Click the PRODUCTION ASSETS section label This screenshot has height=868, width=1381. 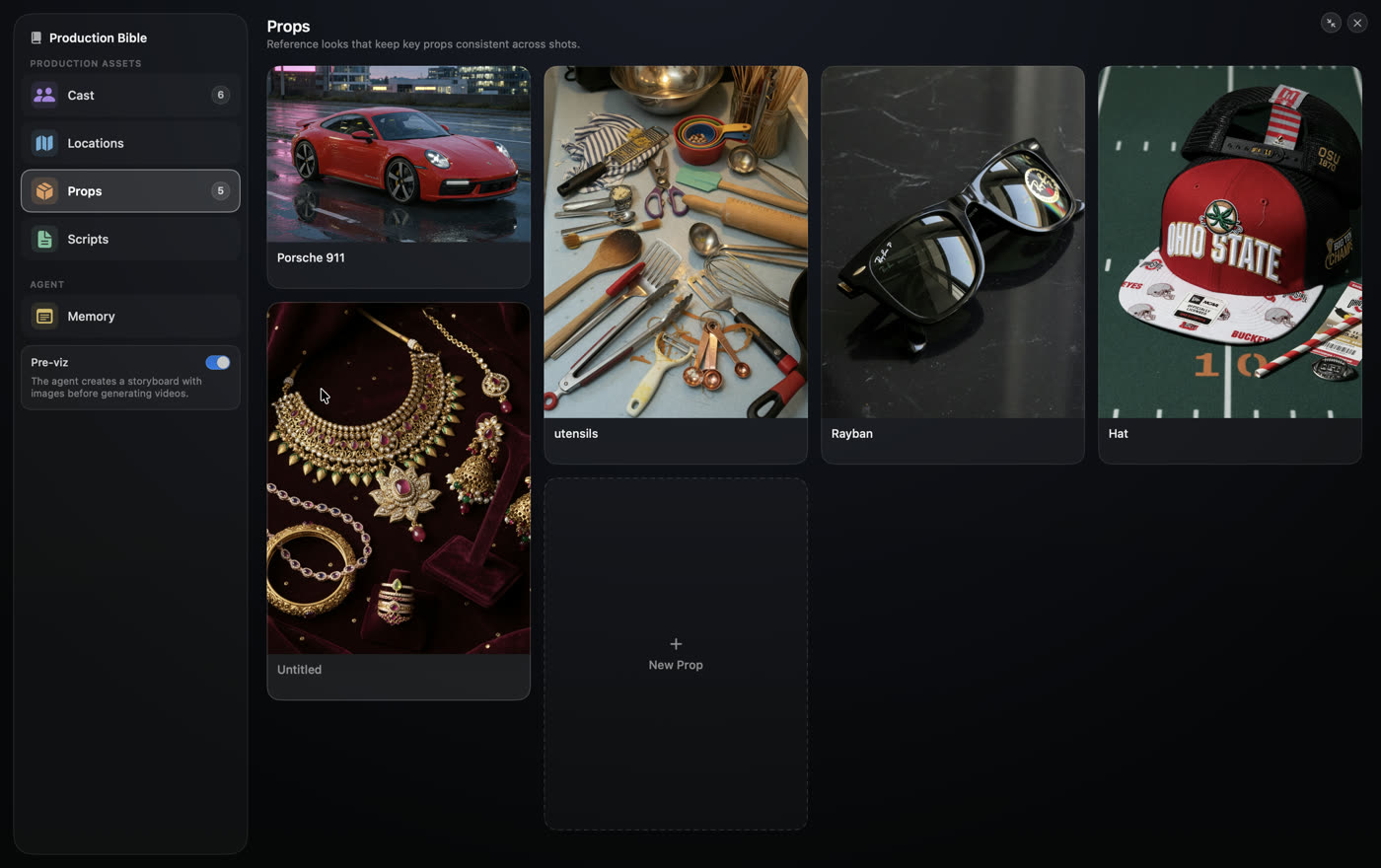pyautogui.click(x=86, y=63)
